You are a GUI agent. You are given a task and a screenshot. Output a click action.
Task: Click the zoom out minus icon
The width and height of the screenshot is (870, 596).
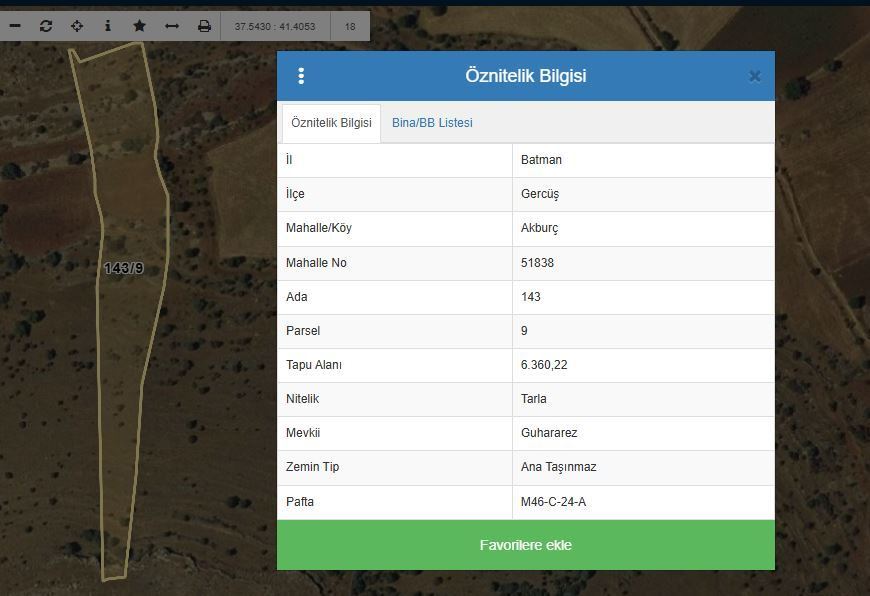click(x=15, y=26)
